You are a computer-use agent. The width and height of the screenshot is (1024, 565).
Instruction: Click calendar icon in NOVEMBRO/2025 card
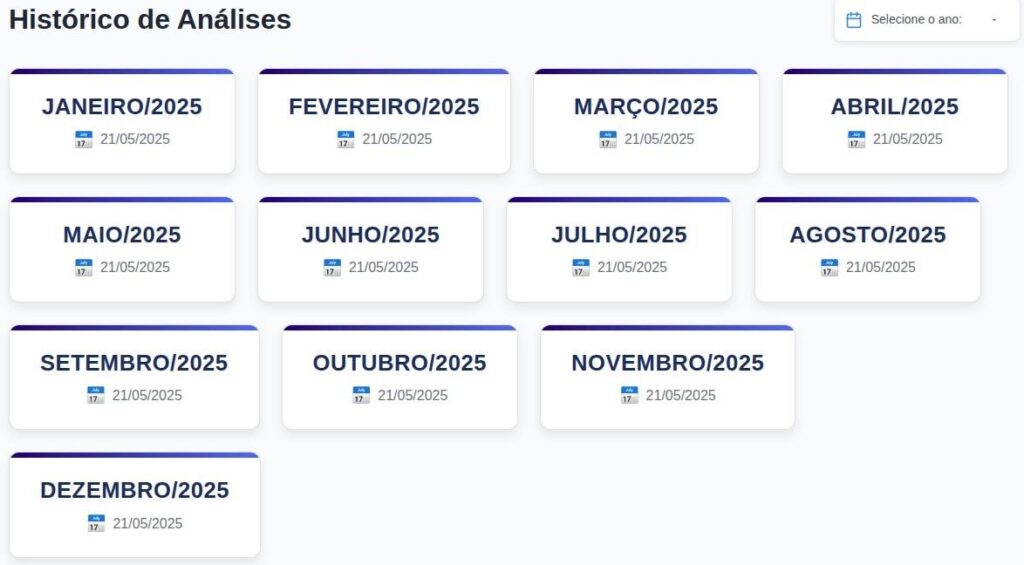pyautogui.click(x=629, y=396)
